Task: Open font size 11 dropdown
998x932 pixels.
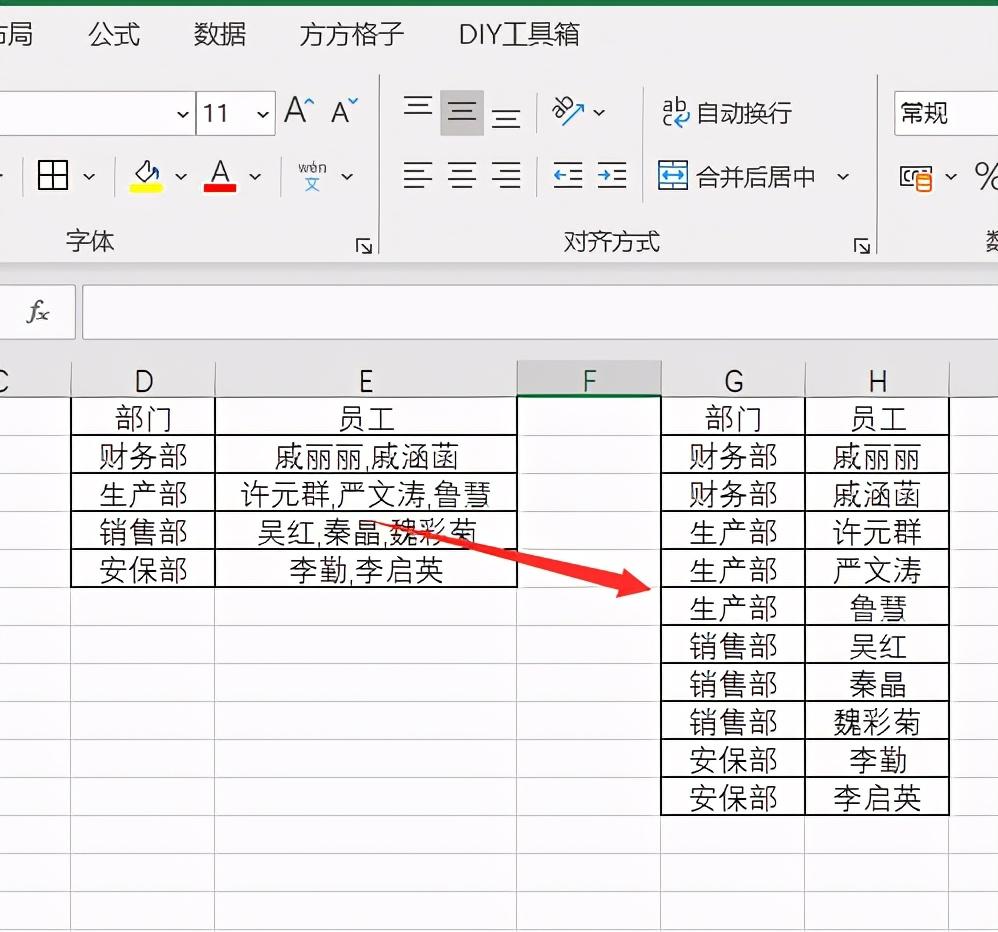Action: point(262,115)
